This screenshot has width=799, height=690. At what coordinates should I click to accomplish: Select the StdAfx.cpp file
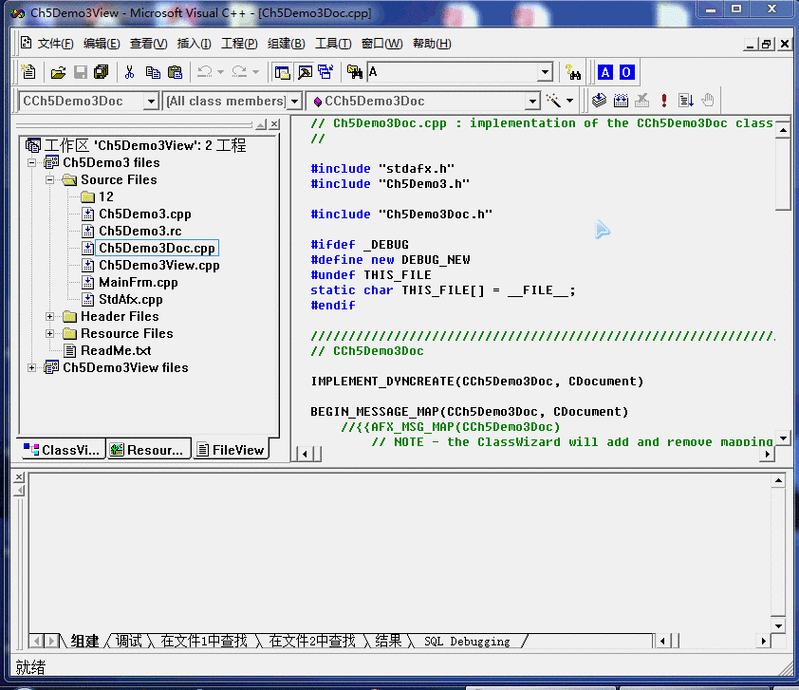coord(130,300)
